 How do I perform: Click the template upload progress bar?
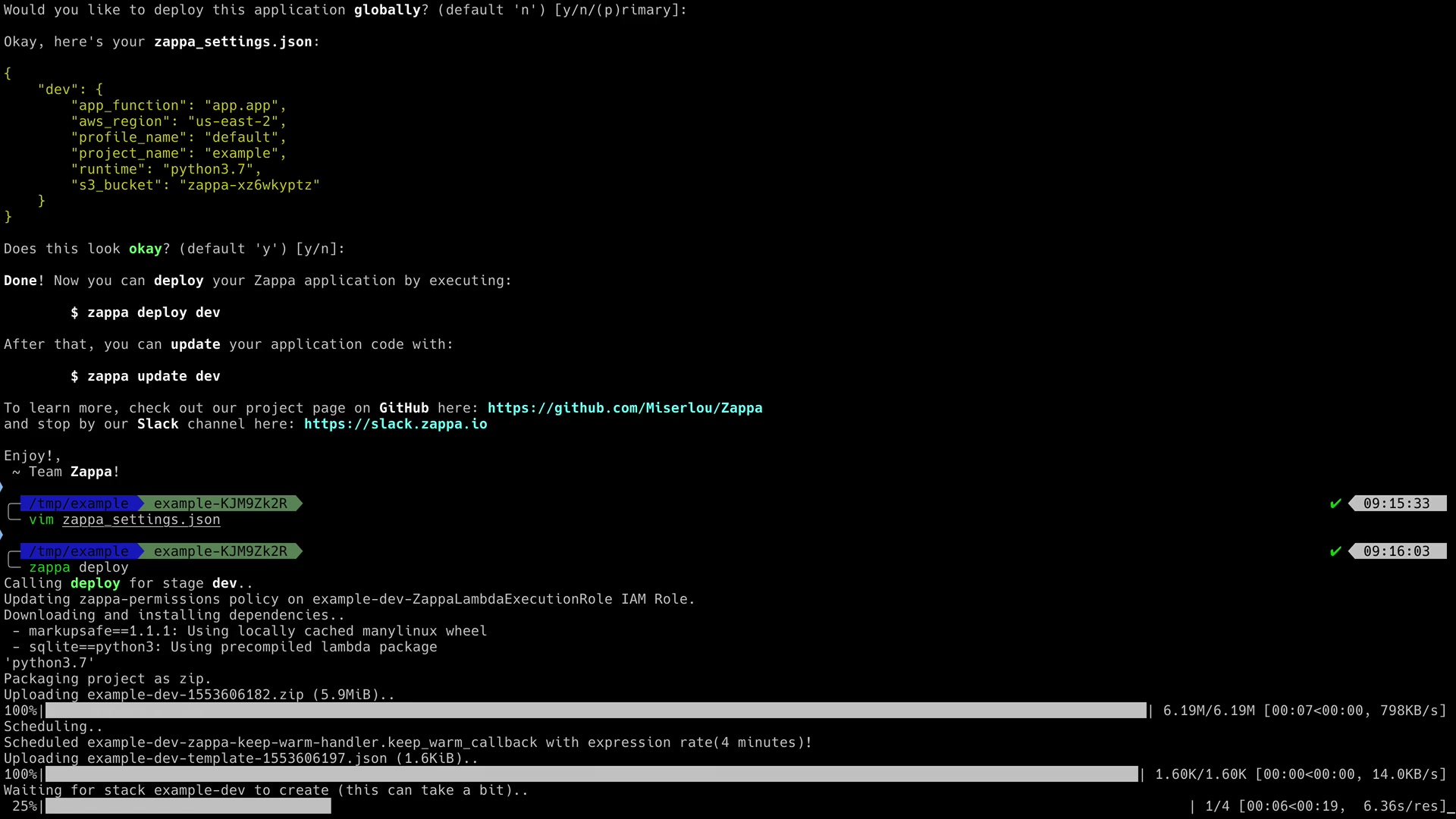pos(591,774)
